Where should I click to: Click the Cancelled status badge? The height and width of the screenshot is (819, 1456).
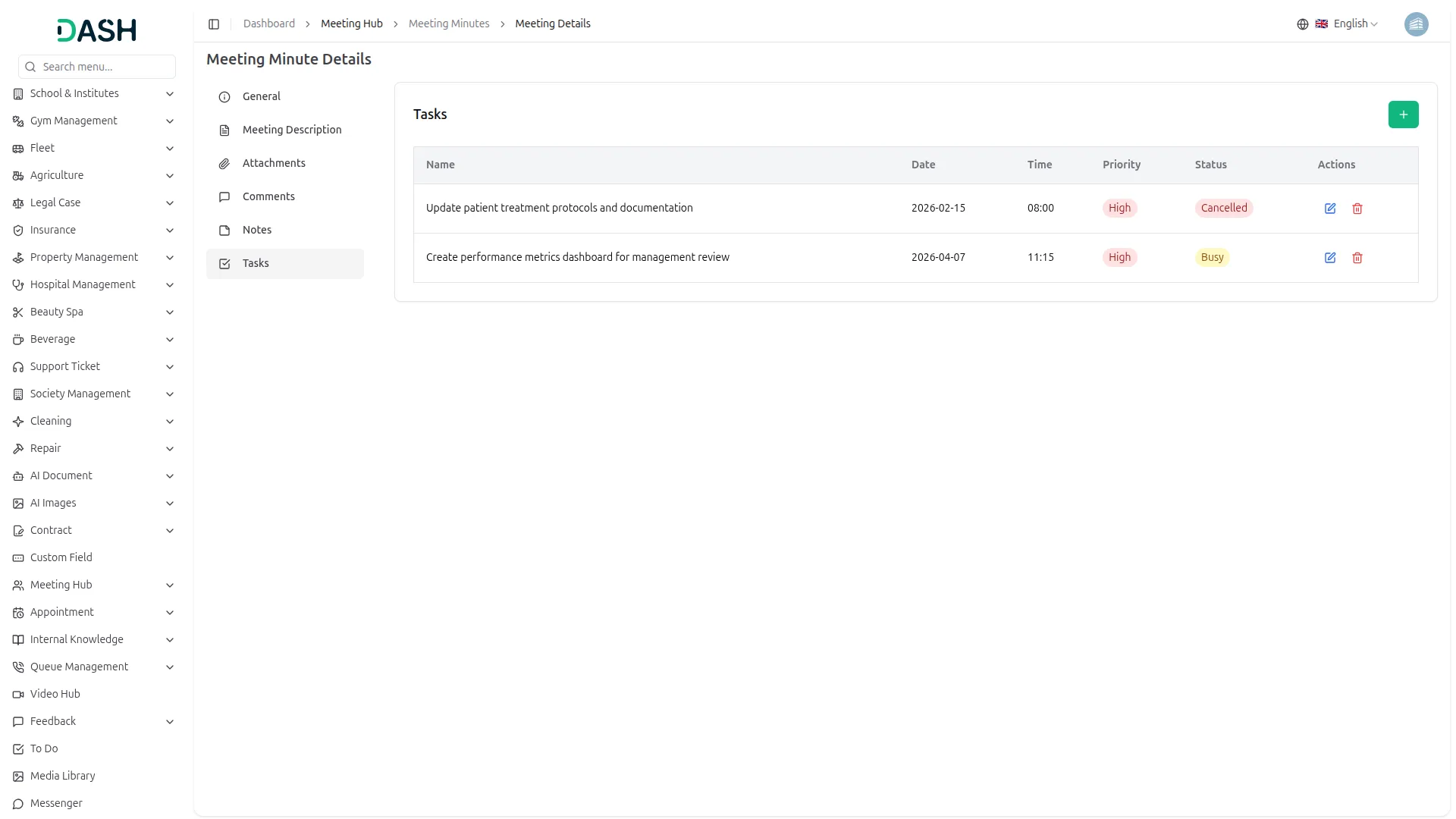(x=1223, y=209)
